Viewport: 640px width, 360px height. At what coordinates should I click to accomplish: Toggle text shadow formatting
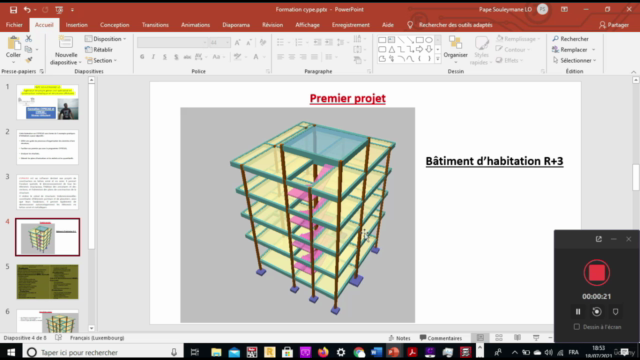pos(176,57)
